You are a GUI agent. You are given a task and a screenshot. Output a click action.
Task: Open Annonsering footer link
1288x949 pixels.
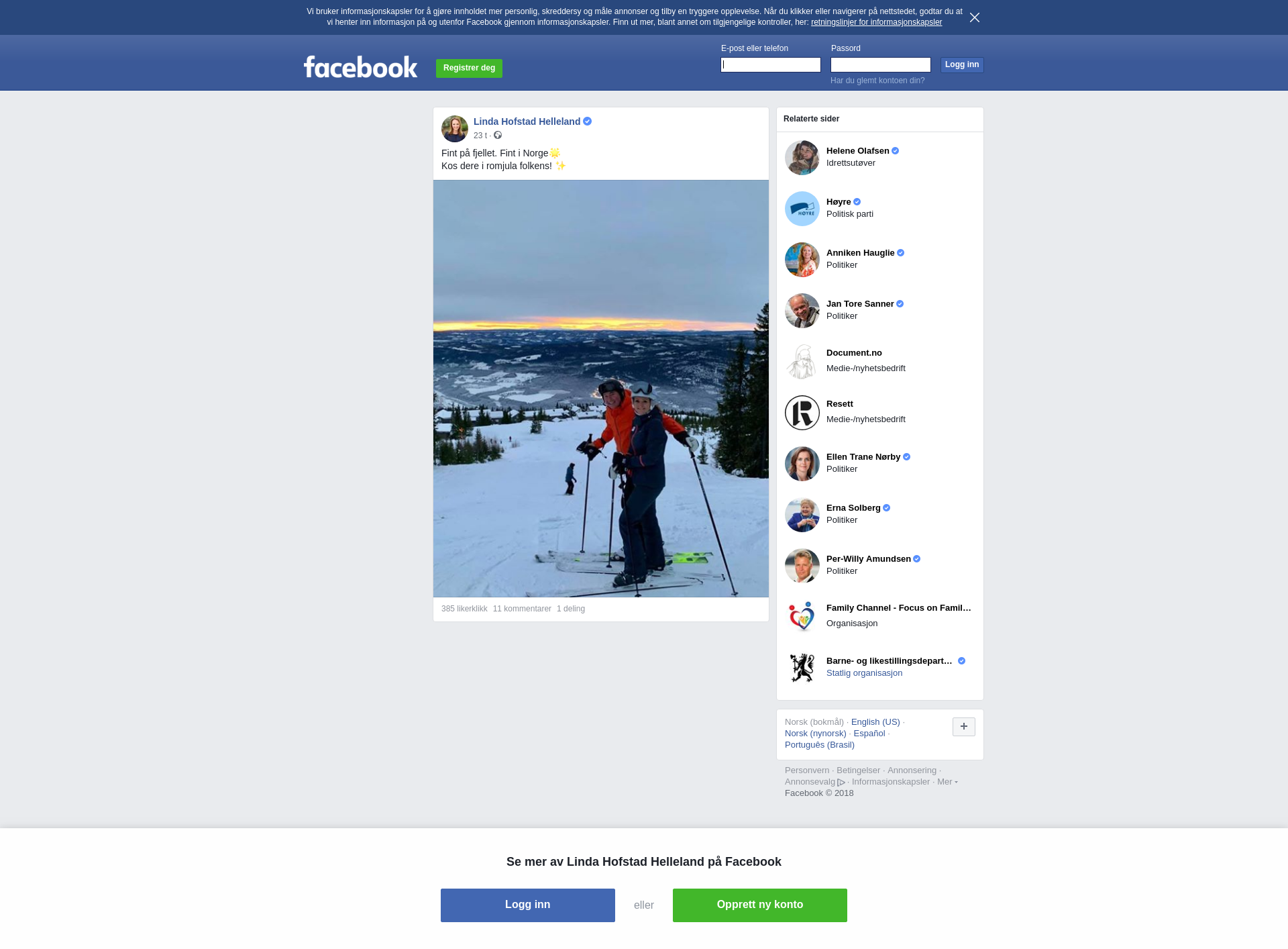[912, 770]
